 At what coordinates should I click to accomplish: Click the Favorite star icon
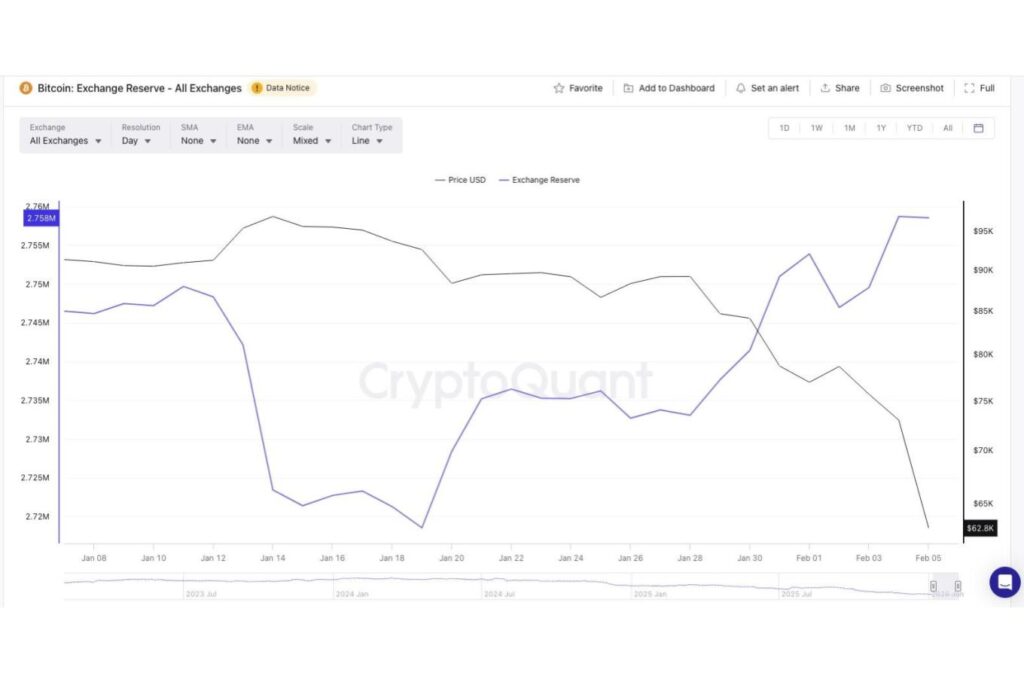[559, 88]
